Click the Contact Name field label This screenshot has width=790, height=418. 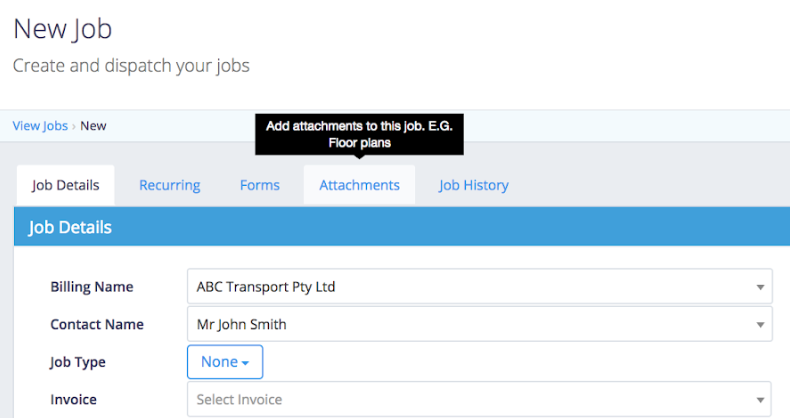(97, 324)
